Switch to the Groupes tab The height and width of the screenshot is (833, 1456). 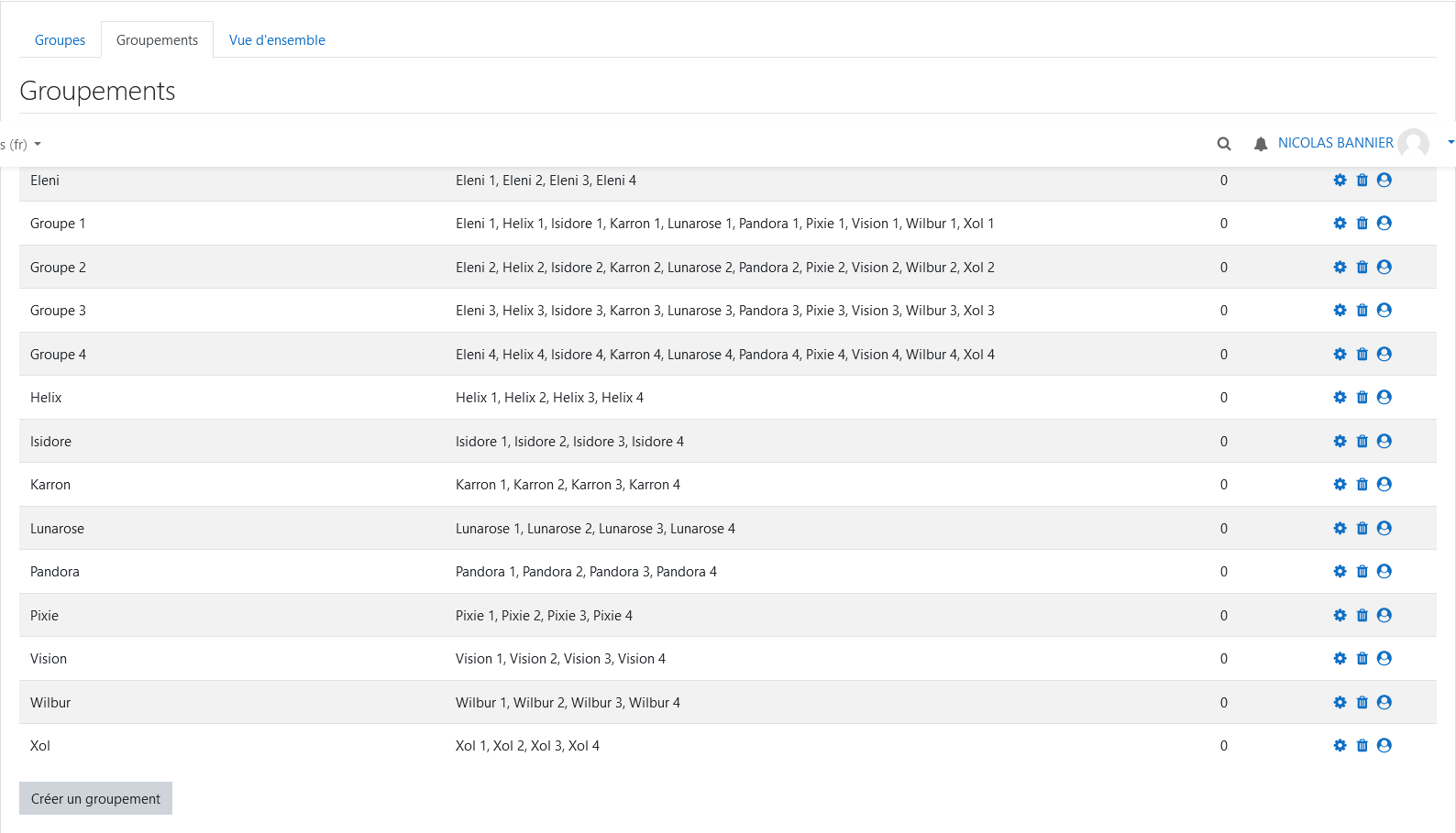[x=60, y=40]
